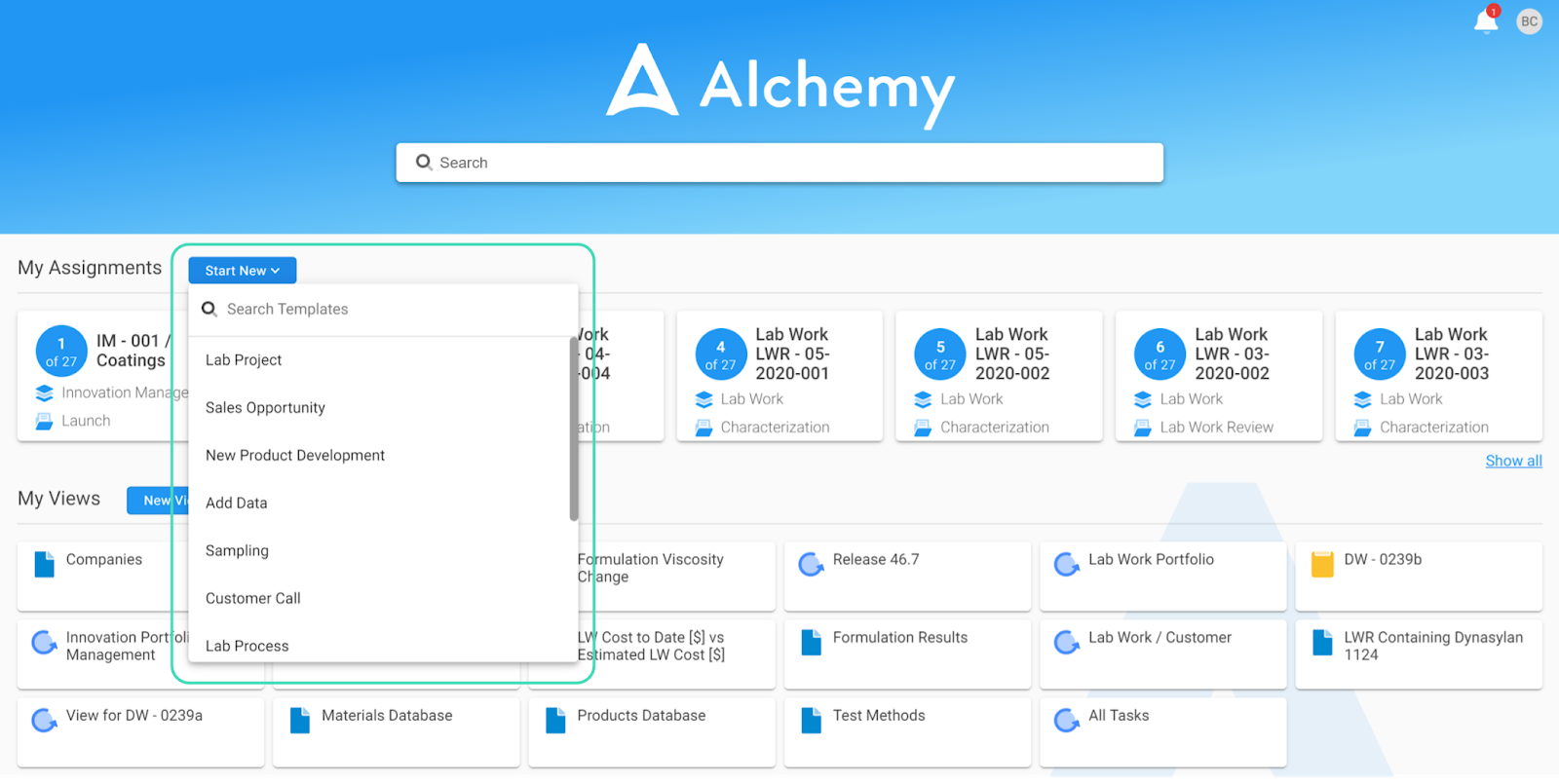
Task: Focus the main Search field
Action: pos(779,163)
